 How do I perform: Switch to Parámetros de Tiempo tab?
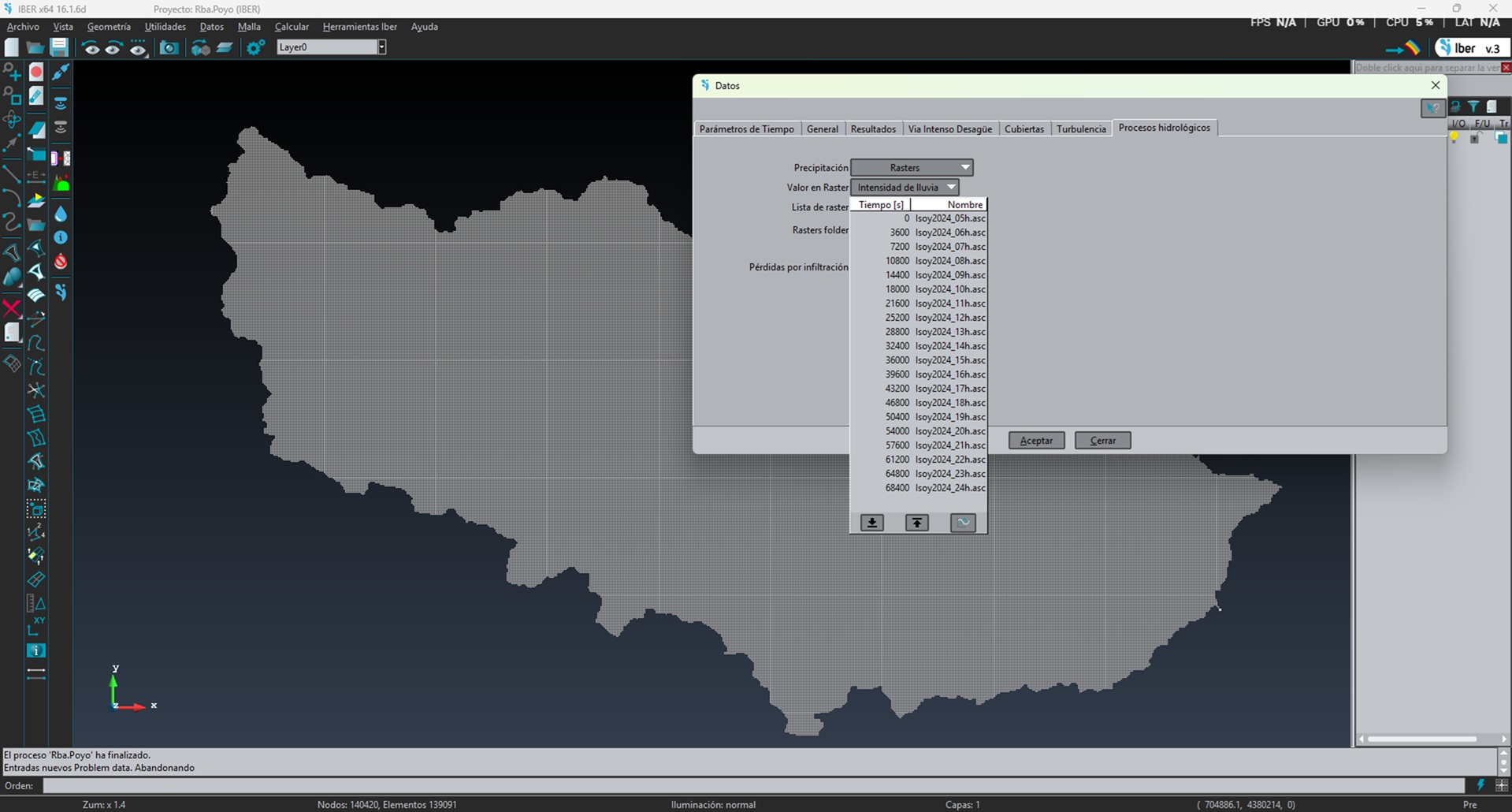(x=747, y=129)
